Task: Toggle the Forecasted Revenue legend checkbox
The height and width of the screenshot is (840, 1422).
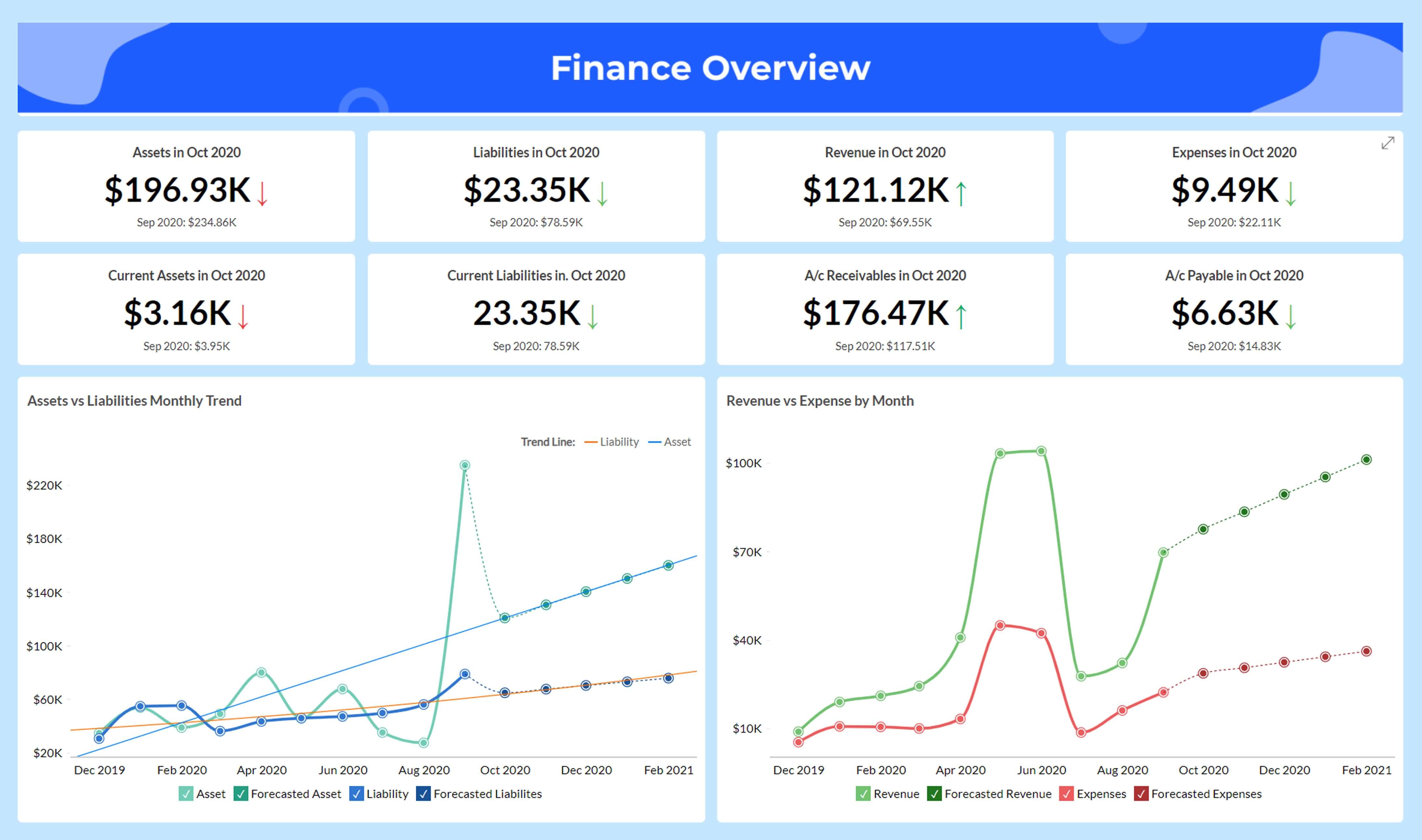Action: (x=934, y=794)
